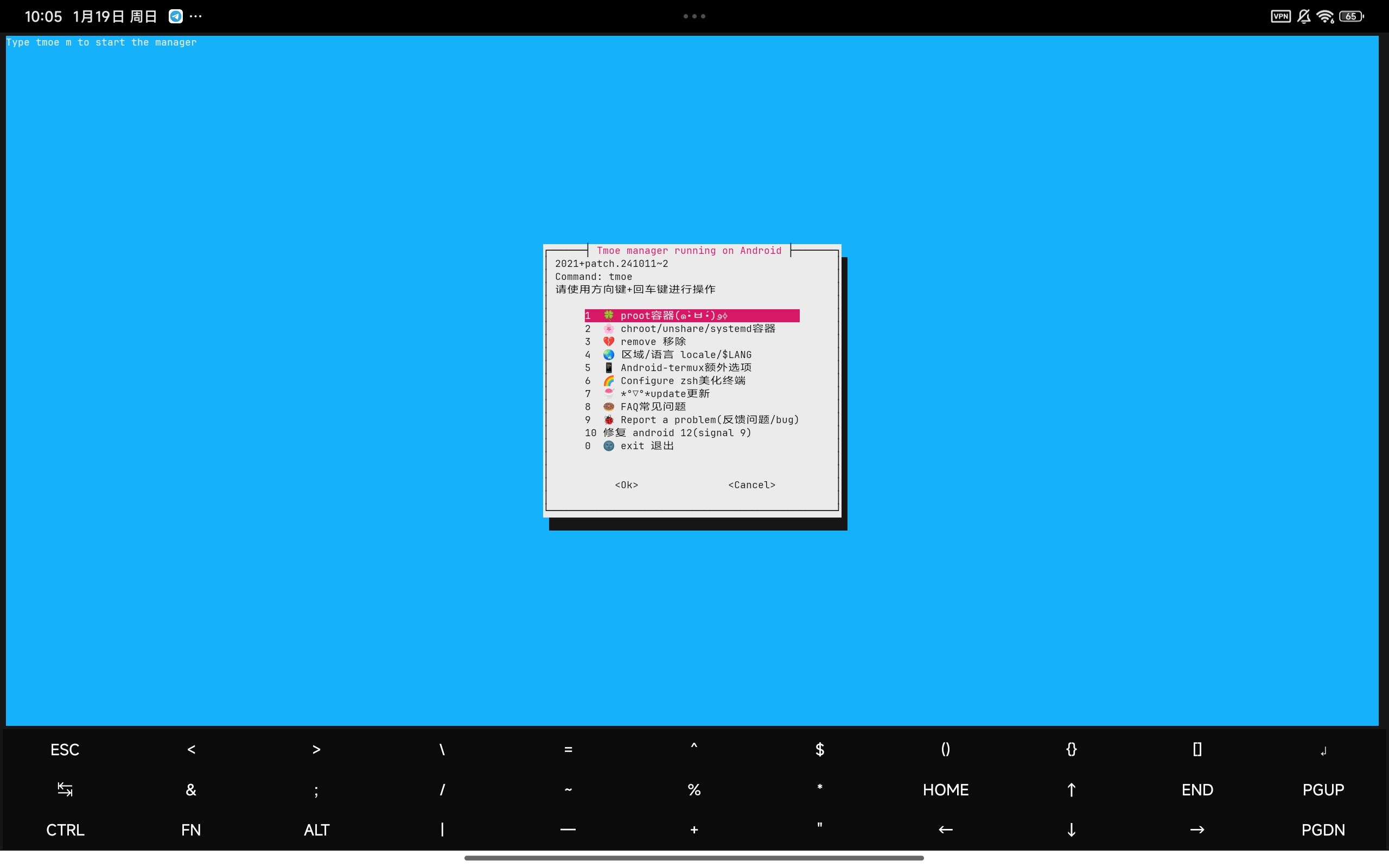Tap the ESC key
Viewport: 1389px width, 868px height.
point(65,750)
